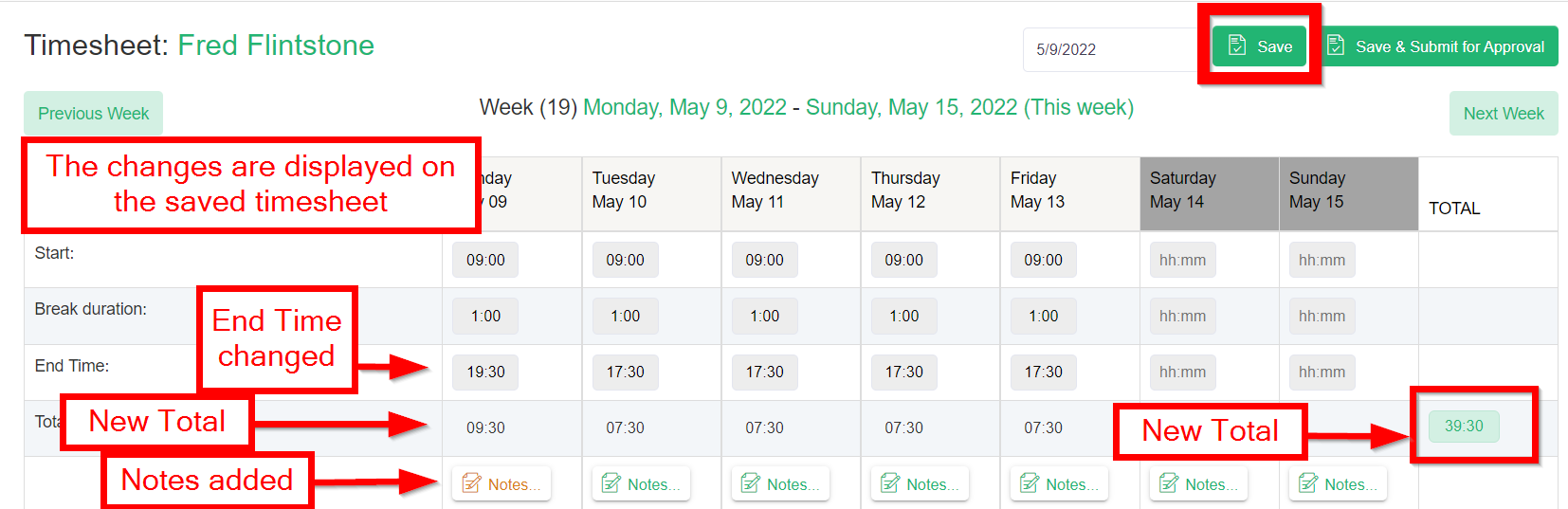Open Monday May 09 notes pencil icon
Viewport: 1568px width, 509px height.
tap(471, 483)
